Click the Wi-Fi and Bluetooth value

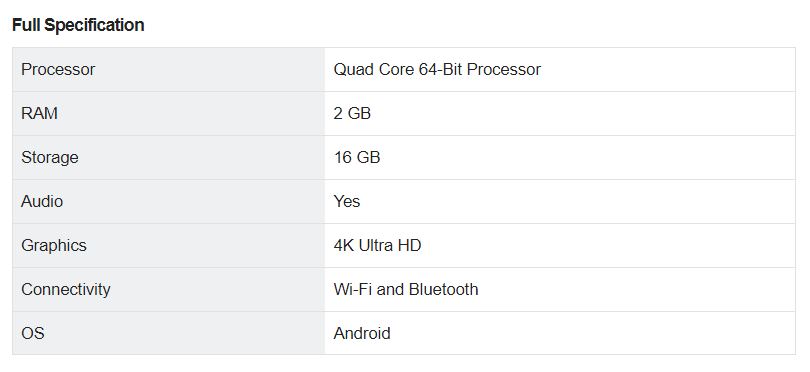(x=406, y=289)
